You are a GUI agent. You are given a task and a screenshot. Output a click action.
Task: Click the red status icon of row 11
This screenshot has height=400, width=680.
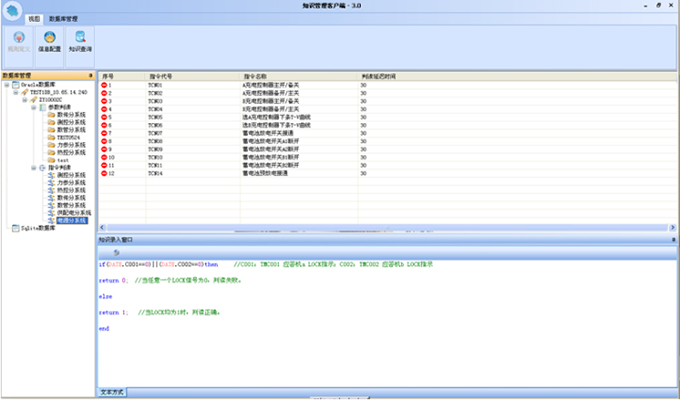point(104,165)
